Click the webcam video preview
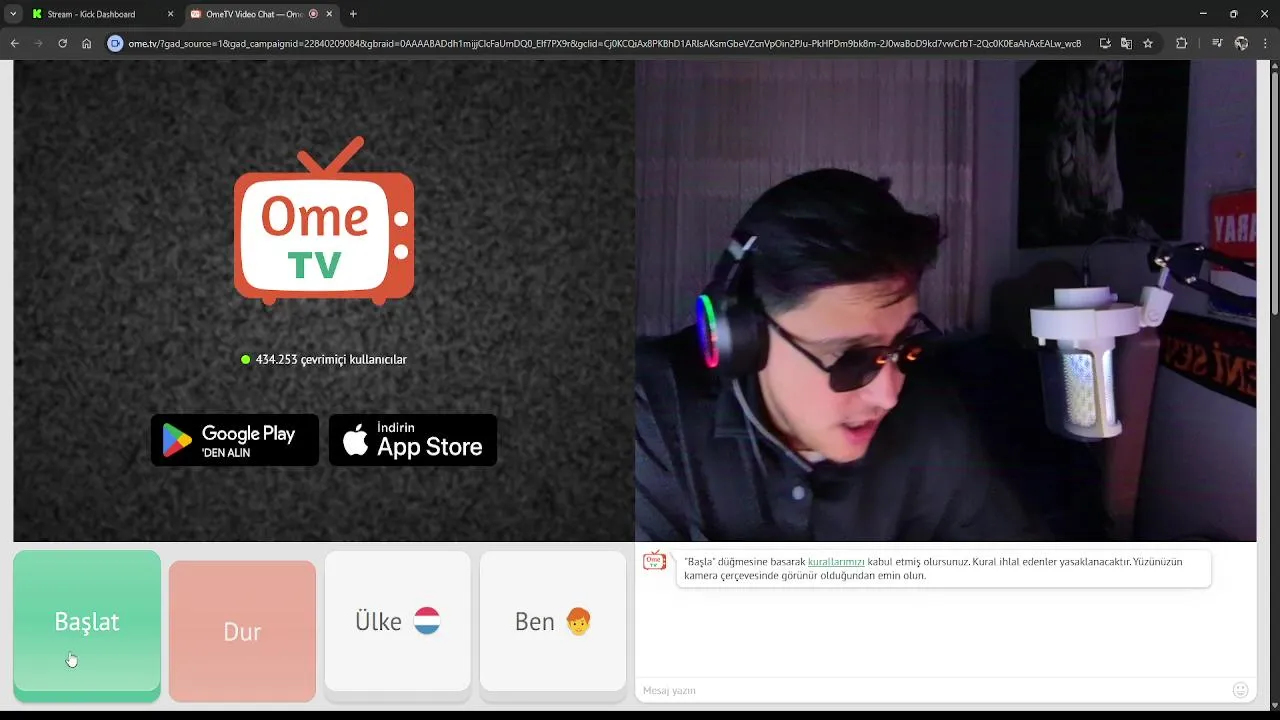This screenshot has height=720, width=1280. tap(945, 300)
